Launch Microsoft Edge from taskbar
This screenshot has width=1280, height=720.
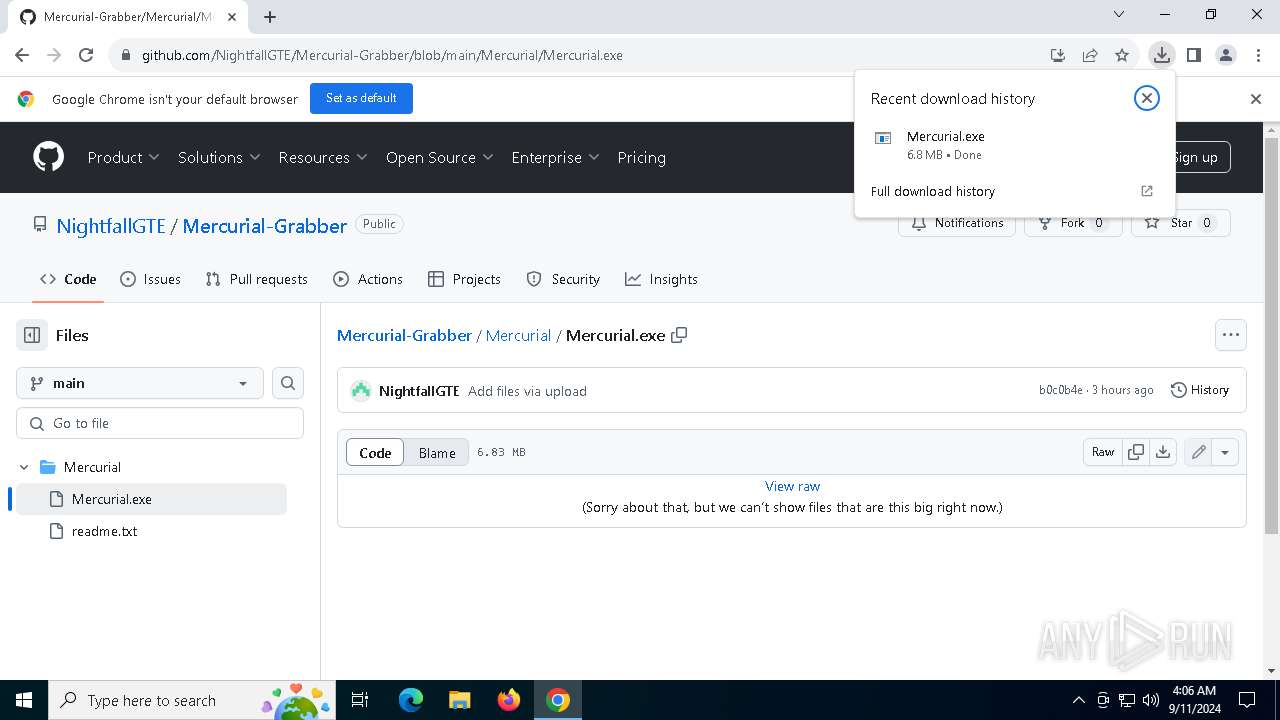[411, 700]
